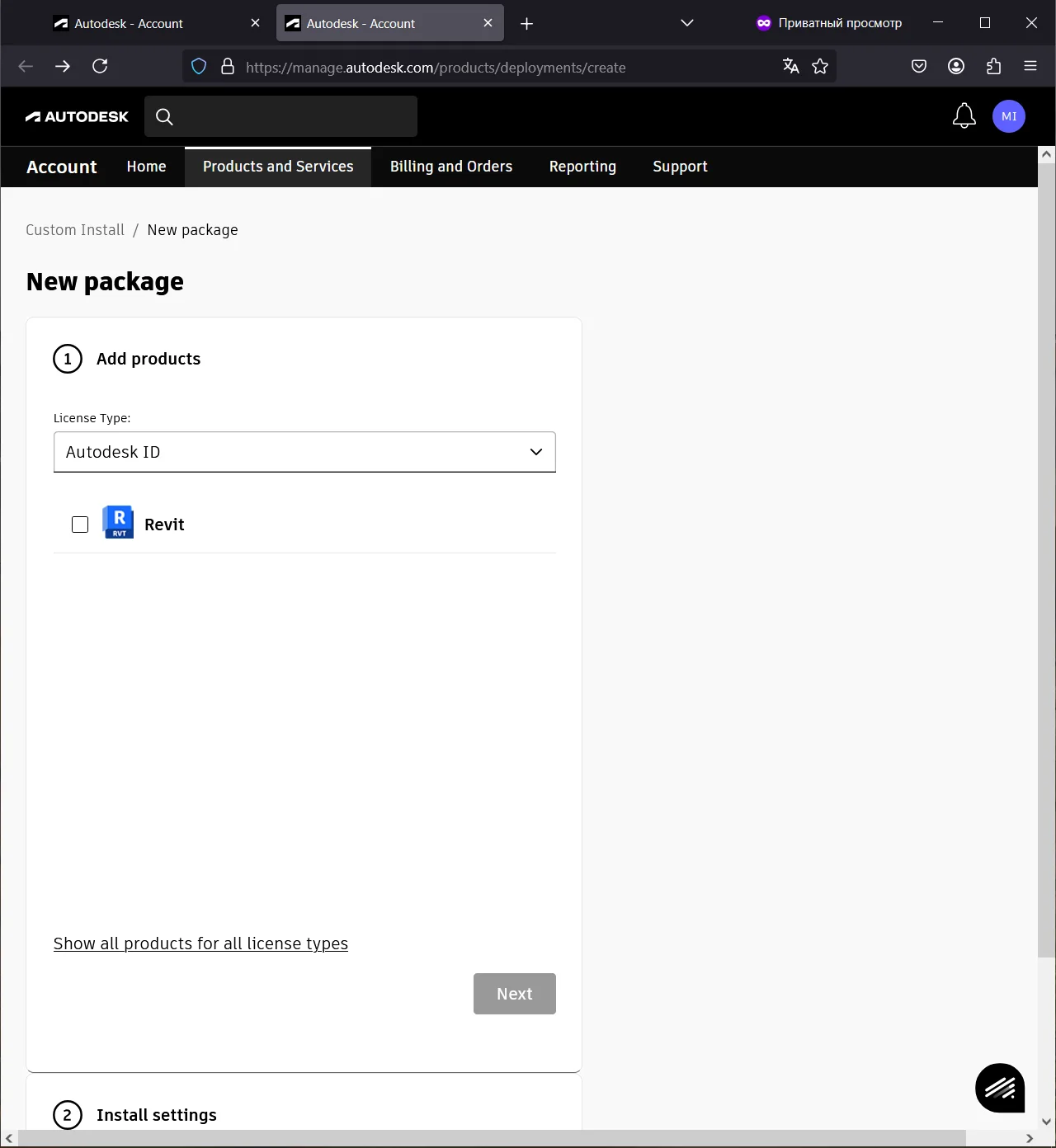The image size is (1056, 1148).
Task: Reload the page
Action: click(100, 67)
